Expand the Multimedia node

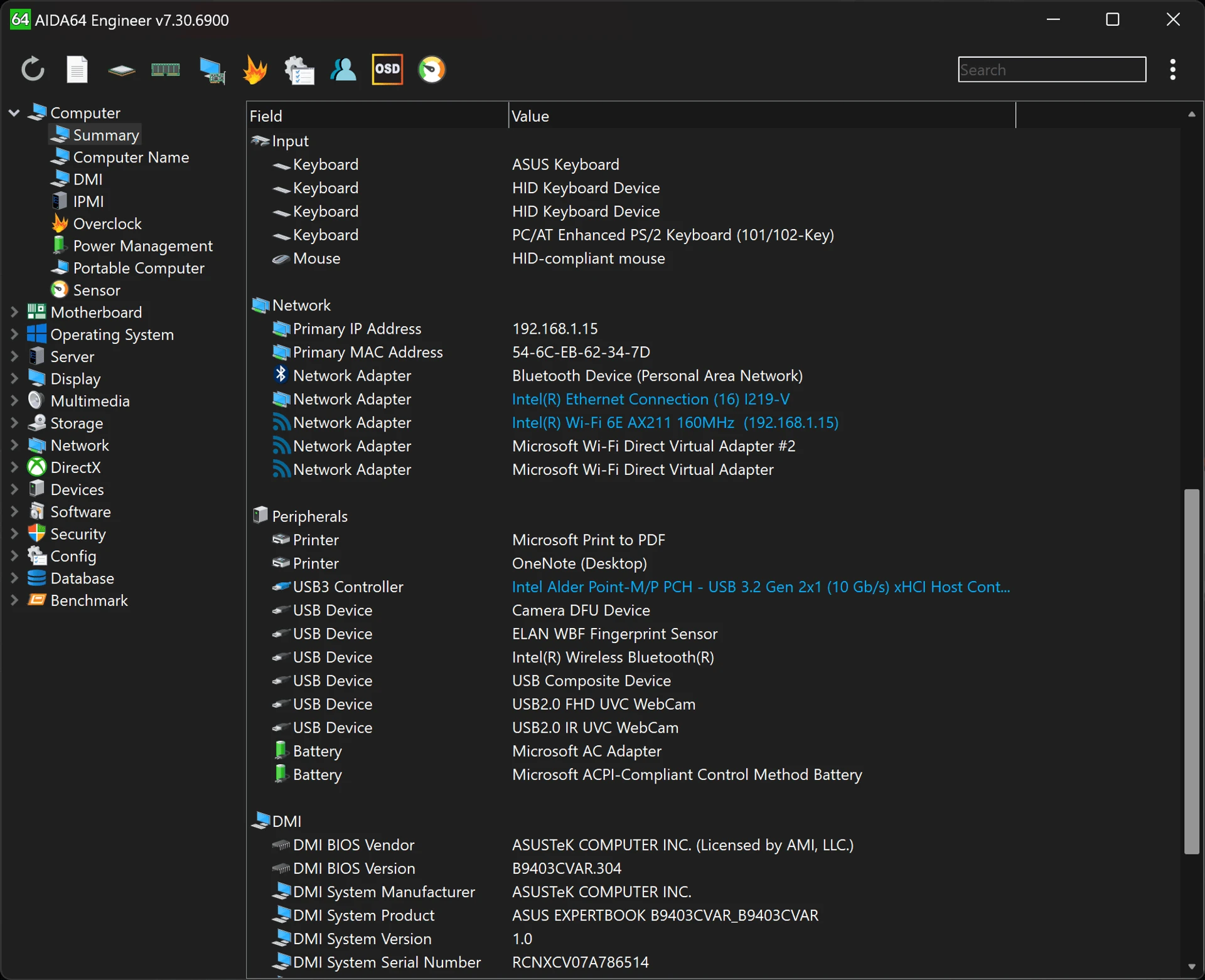(14, 400)
